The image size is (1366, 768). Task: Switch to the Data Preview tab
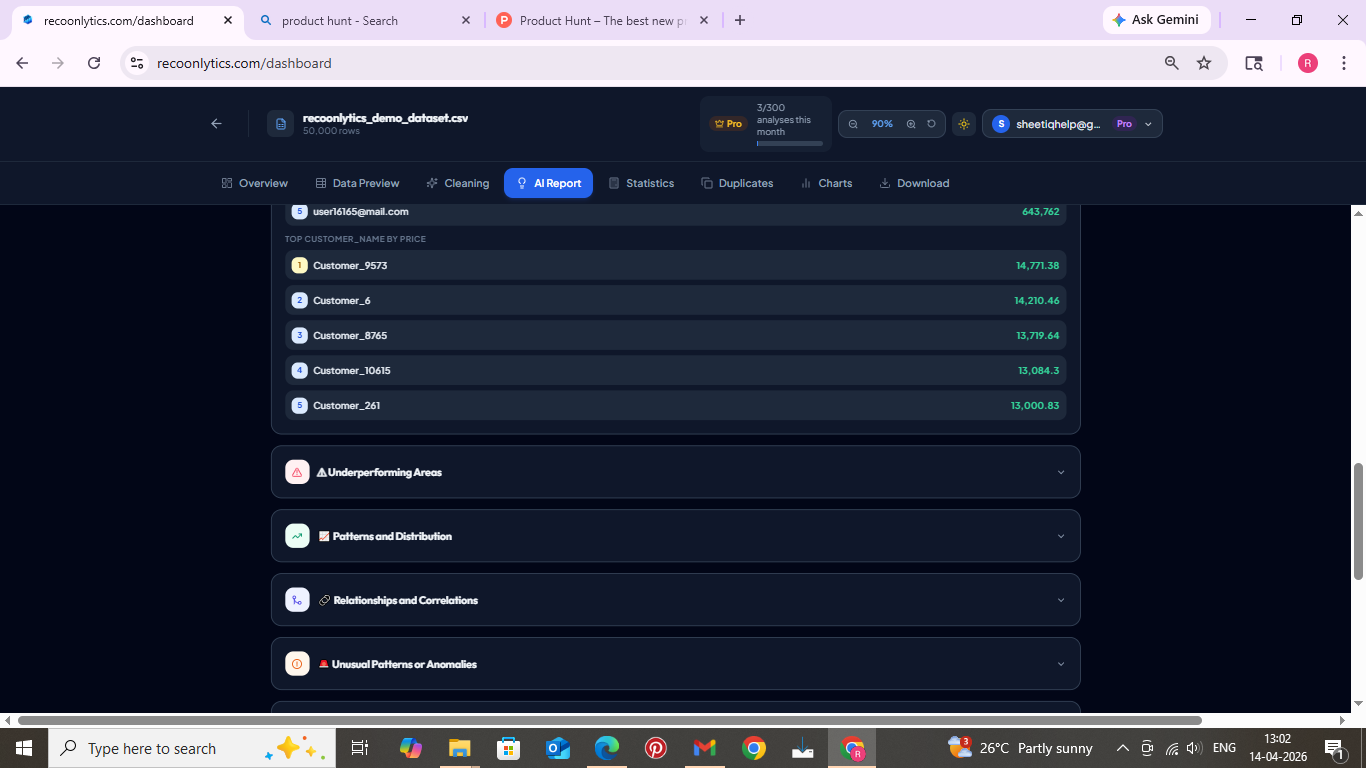(x=357, y=183)
